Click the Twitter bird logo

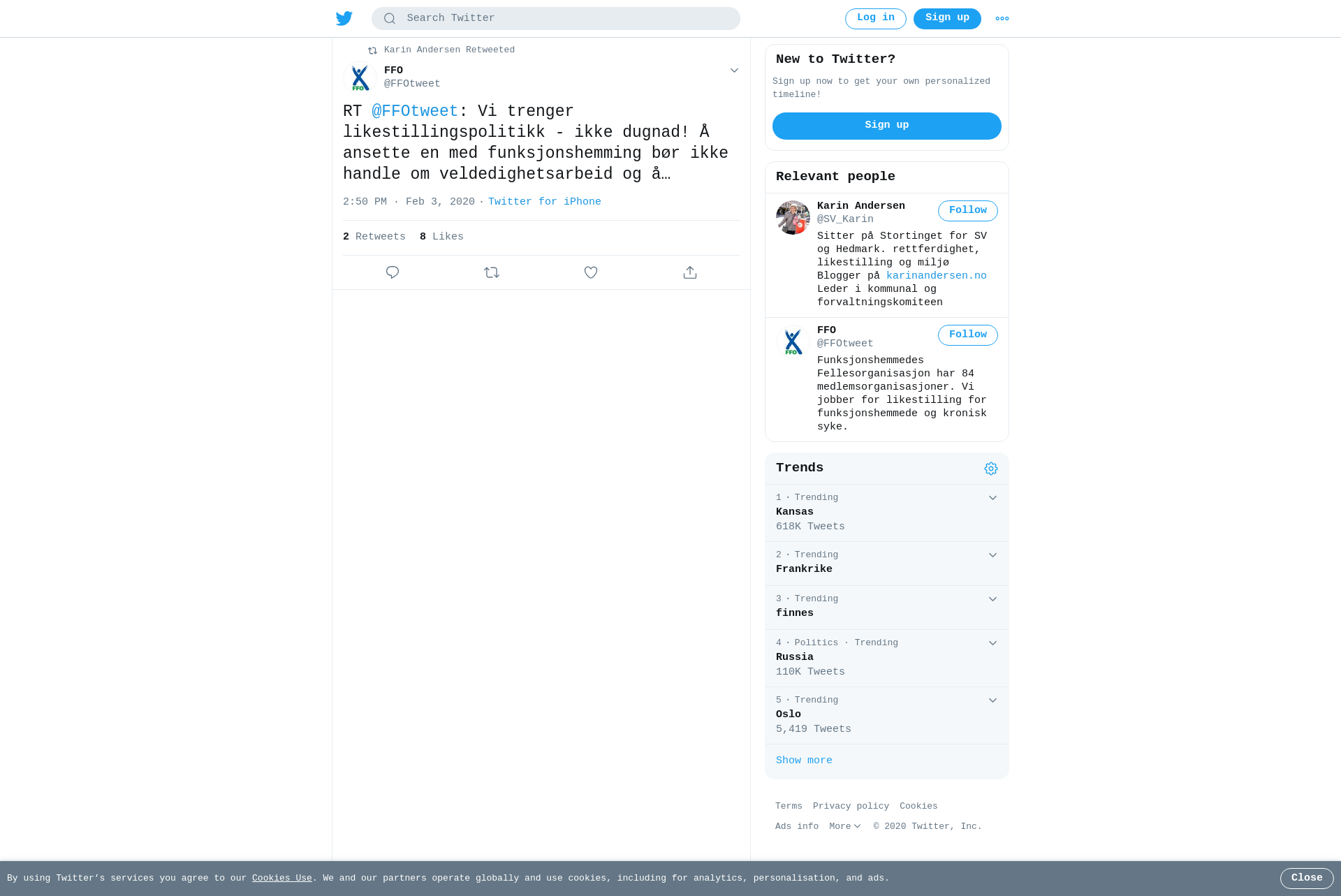pos(344,18)
